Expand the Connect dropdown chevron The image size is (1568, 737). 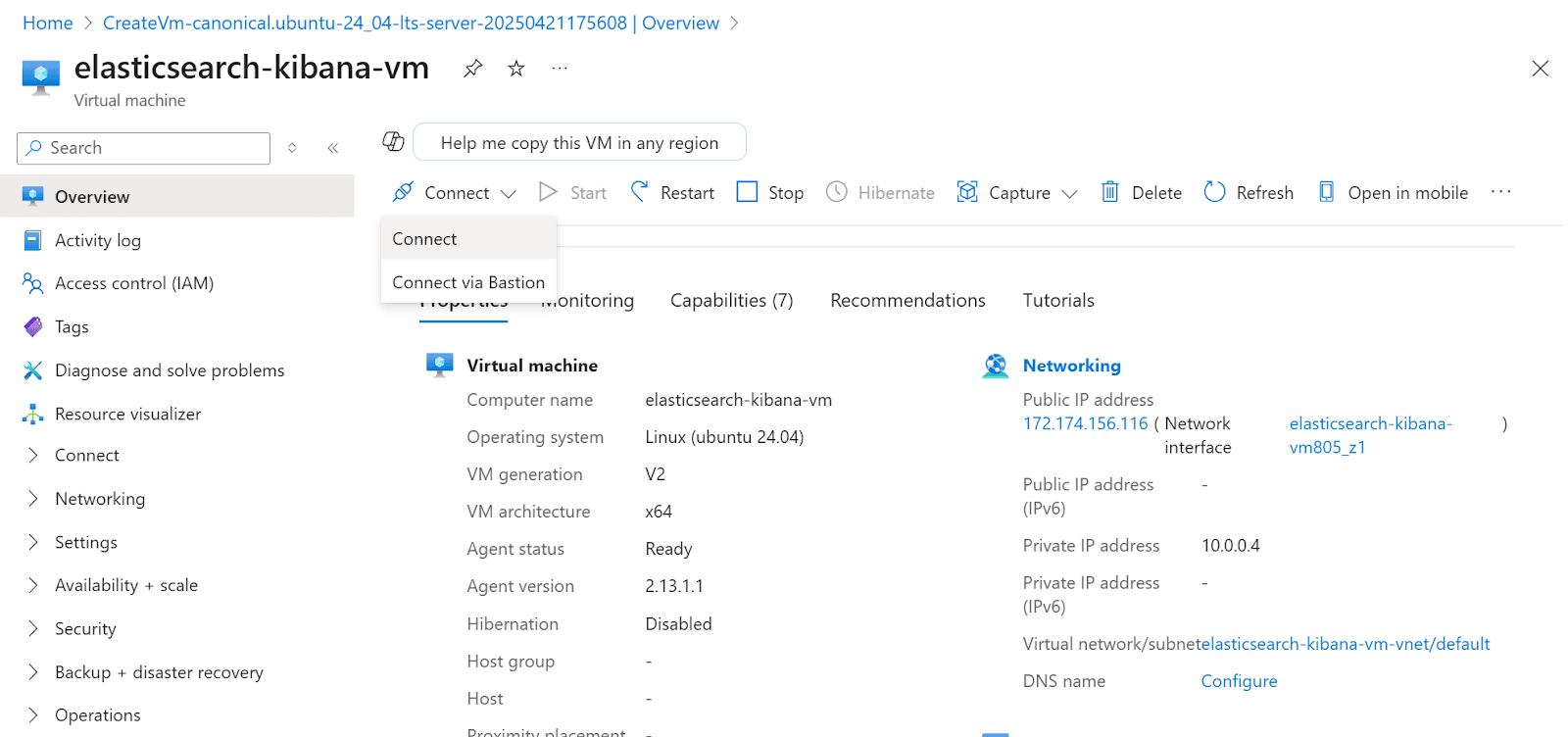coord(508,194)
